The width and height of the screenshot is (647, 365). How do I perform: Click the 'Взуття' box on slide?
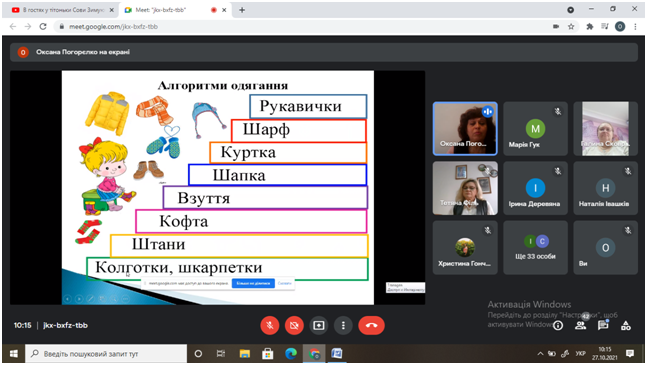(x=265, y=198)
